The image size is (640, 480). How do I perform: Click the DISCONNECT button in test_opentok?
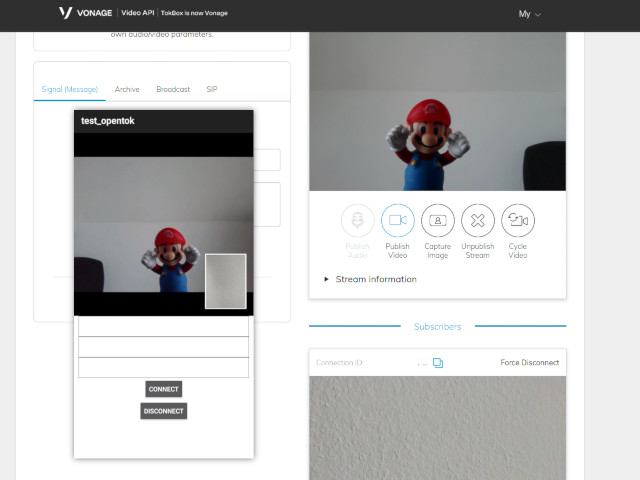tap(164, 411)
